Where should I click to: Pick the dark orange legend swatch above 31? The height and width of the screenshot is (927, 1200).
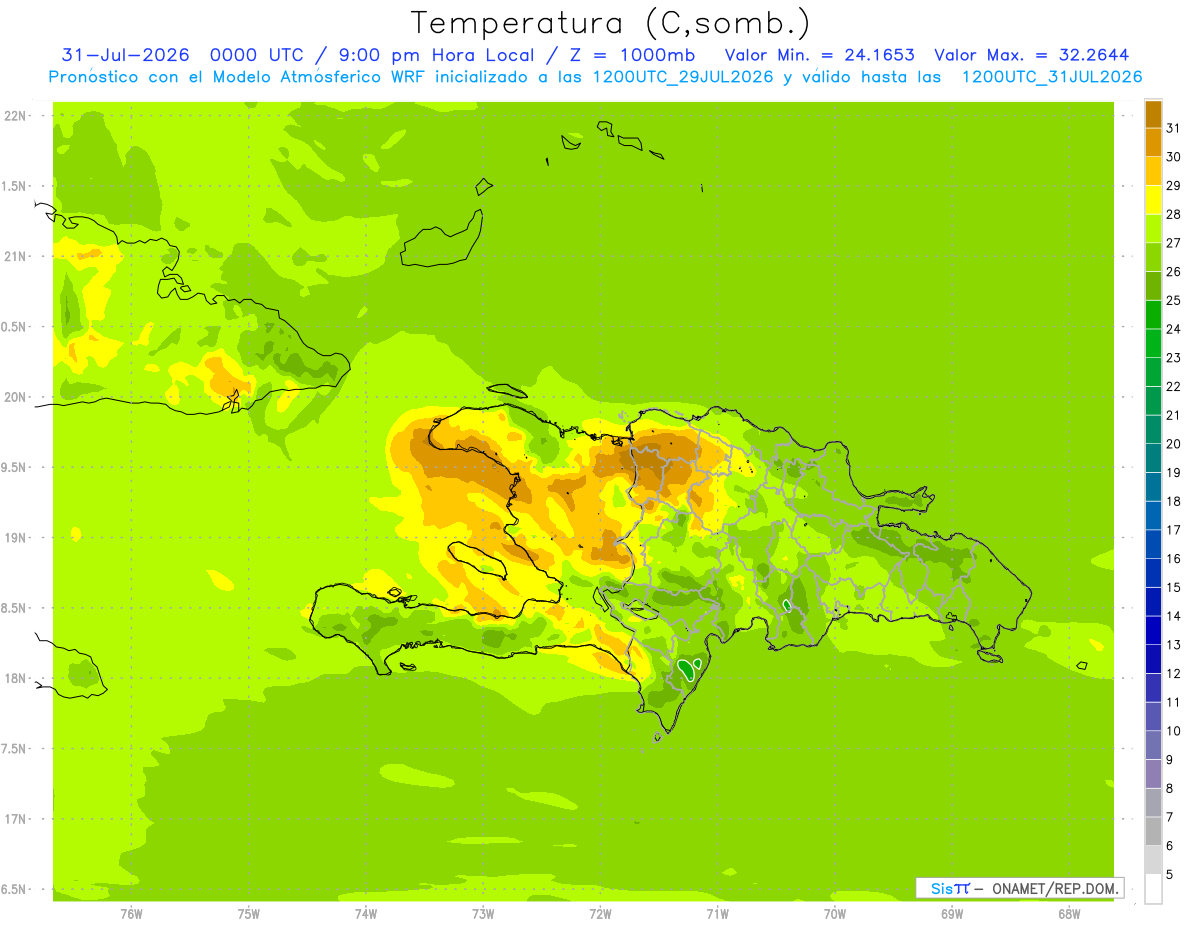tap(1153, 113)
